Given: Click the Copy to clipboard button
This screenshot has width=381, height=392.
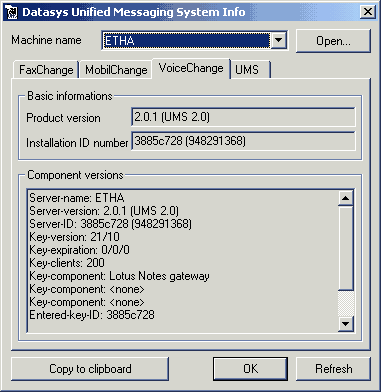Looking at the screenshot, I should [90, 369].
